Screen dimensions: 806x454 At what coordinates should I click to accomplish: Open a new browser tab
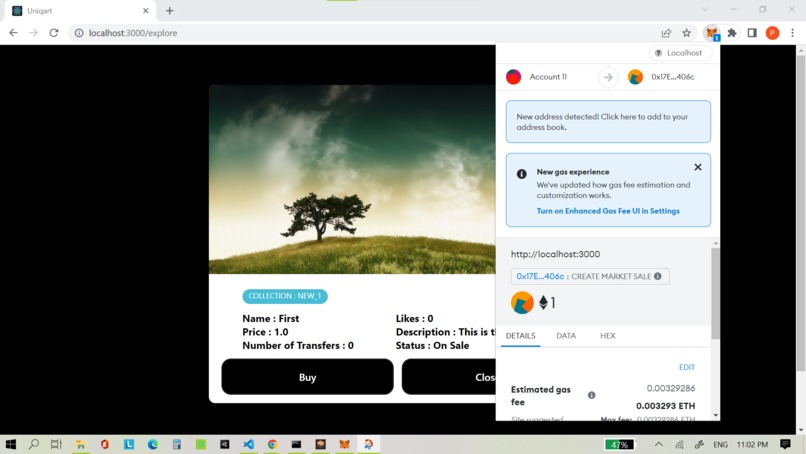tap(170, 10)
